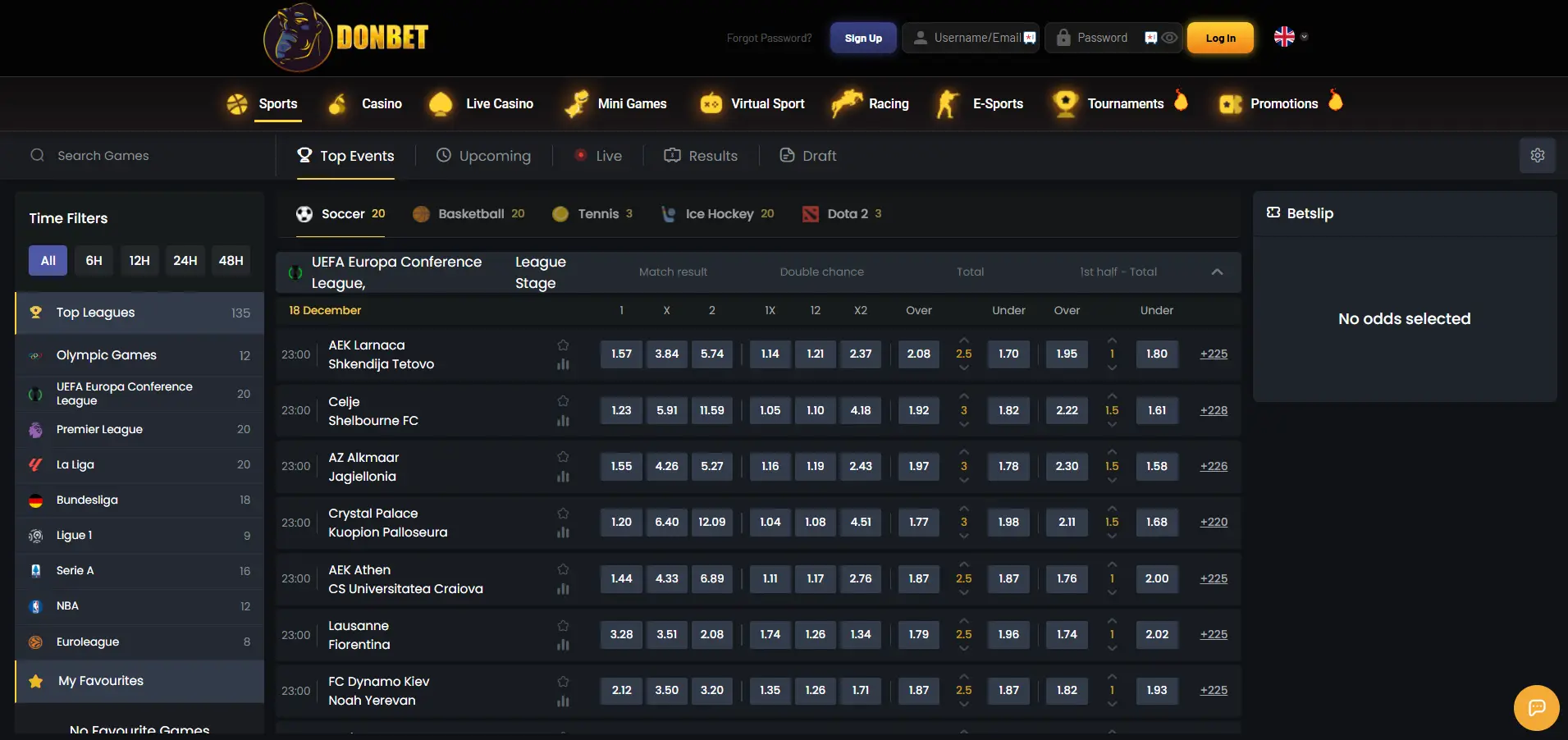Increase the total line for the Celje match
This screenshot has width=1568, height=740.
tap(963, 395)
